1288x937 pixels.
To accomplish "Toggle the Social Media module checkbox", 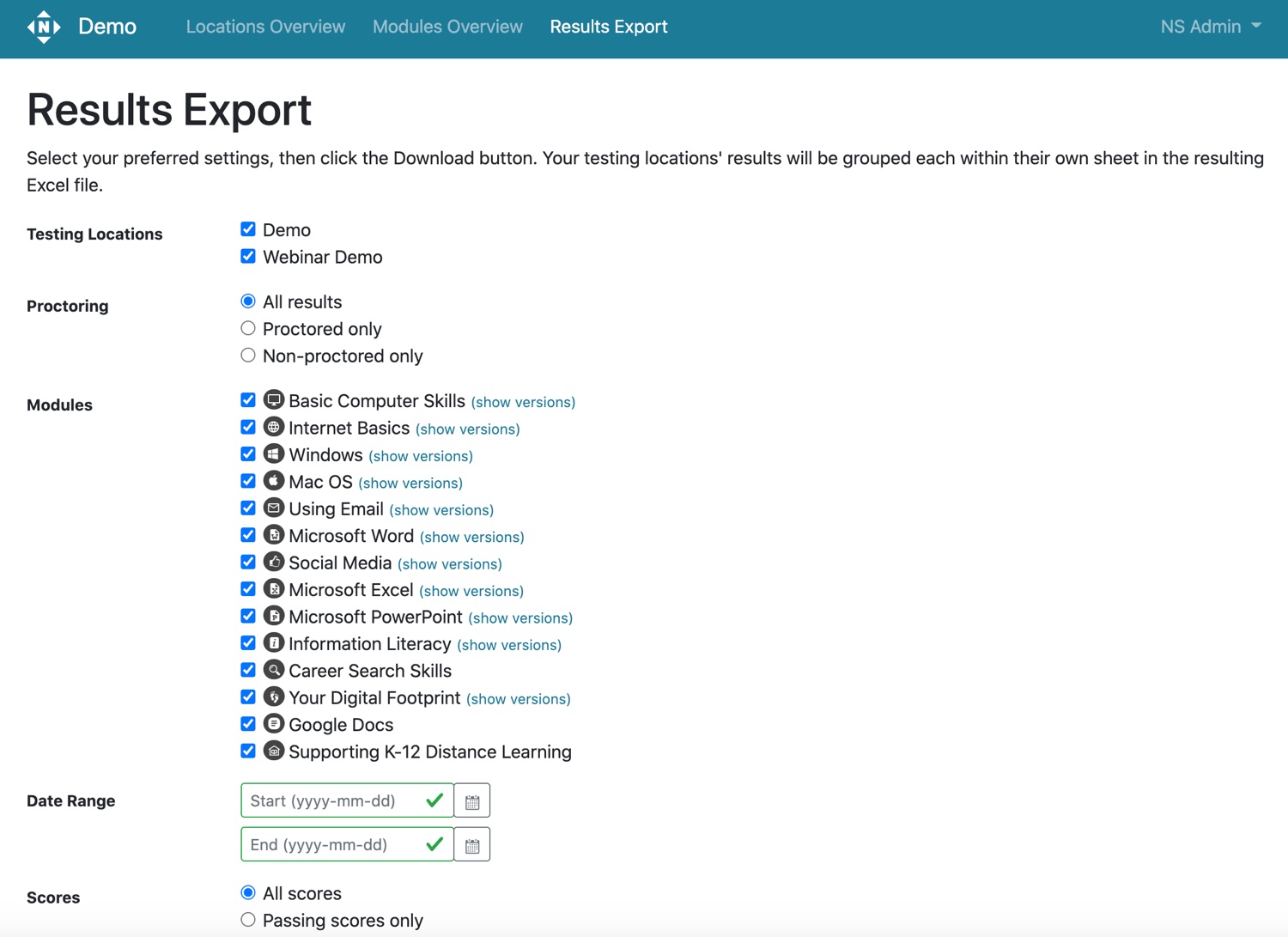I will [x=248, y=562].
